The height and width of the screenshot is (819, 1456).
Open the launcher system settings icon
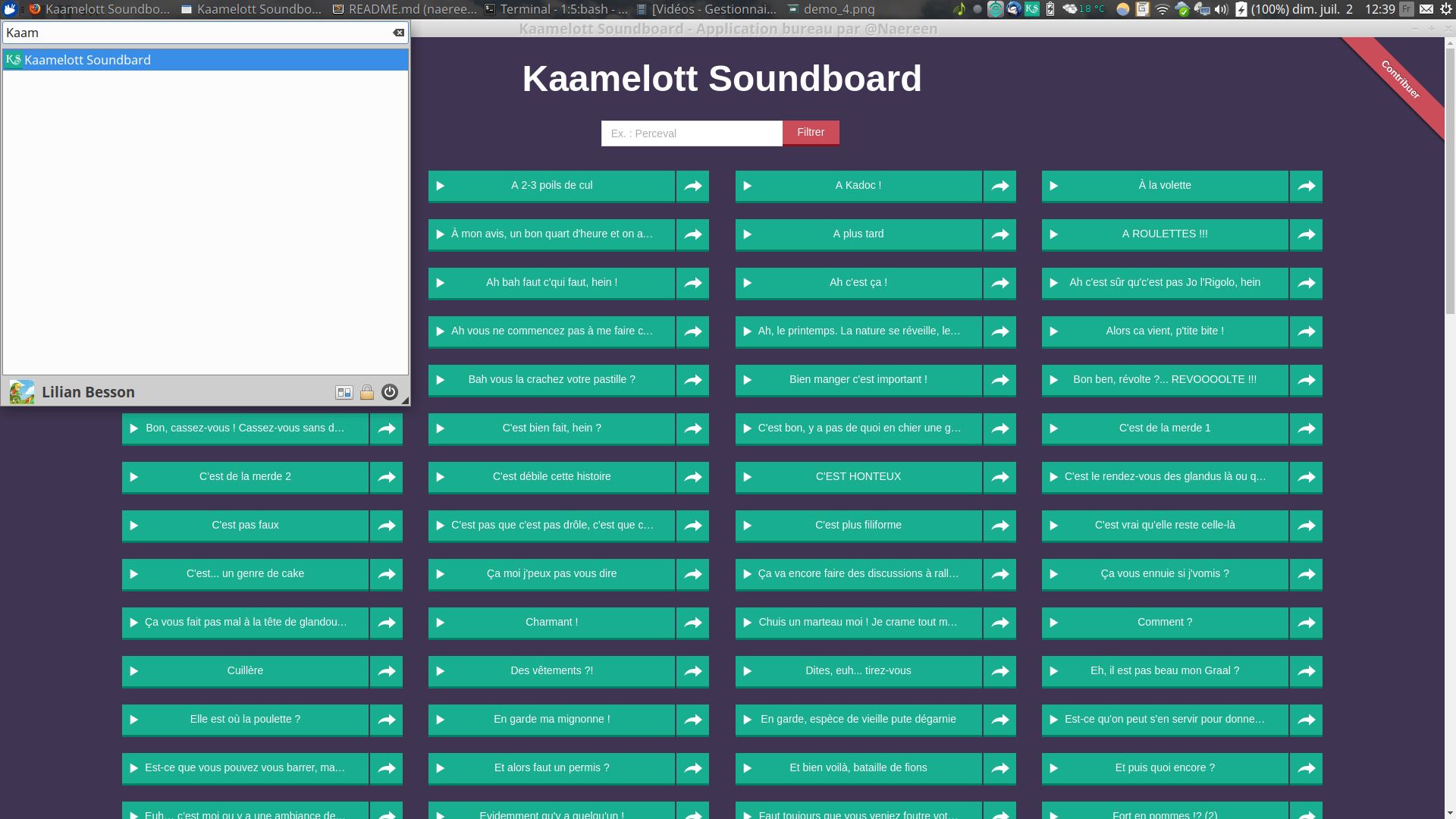pos(344,392)
